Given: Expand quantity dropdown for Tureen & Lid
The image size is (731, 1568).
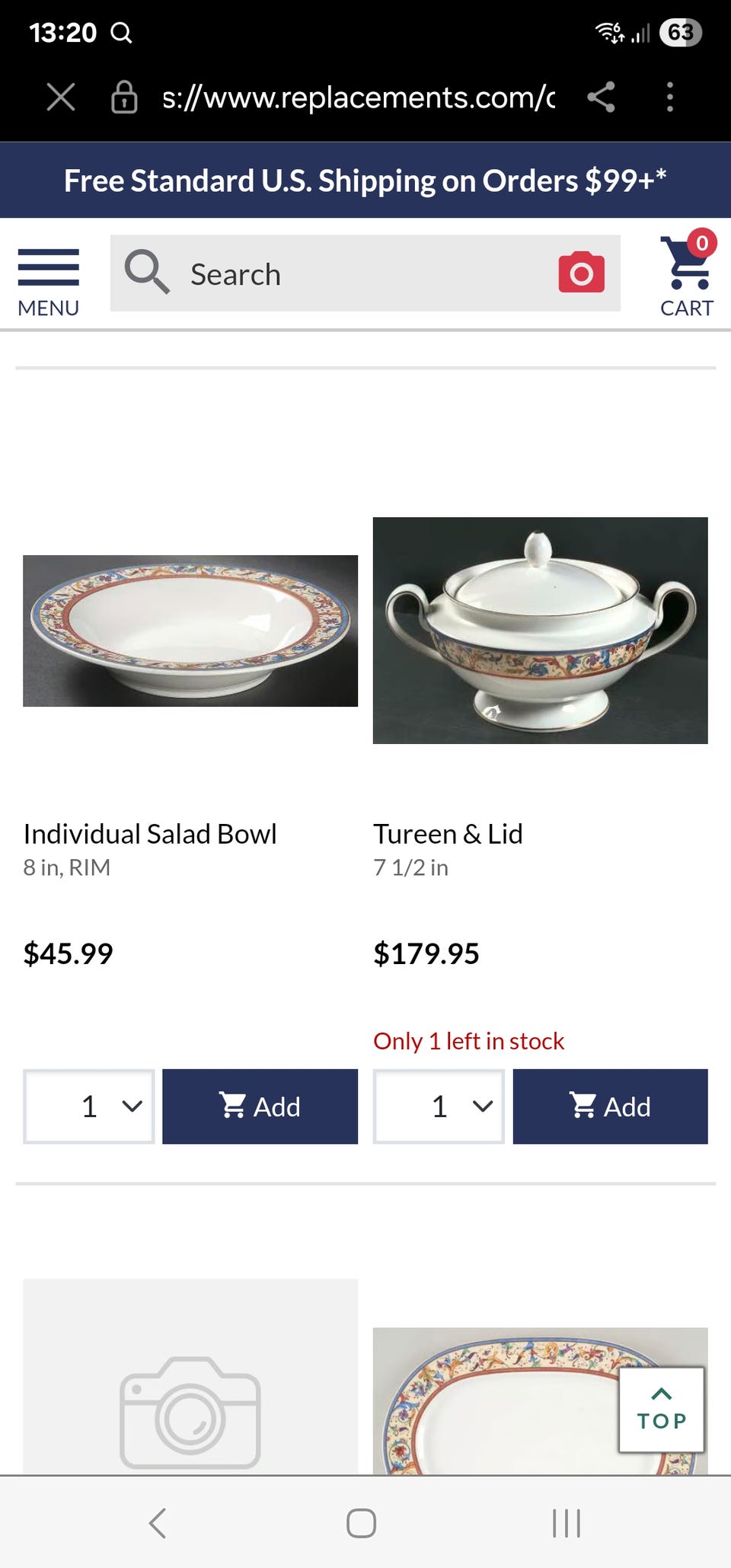Looking at the screenshot, I should [x=439, y=1107].
